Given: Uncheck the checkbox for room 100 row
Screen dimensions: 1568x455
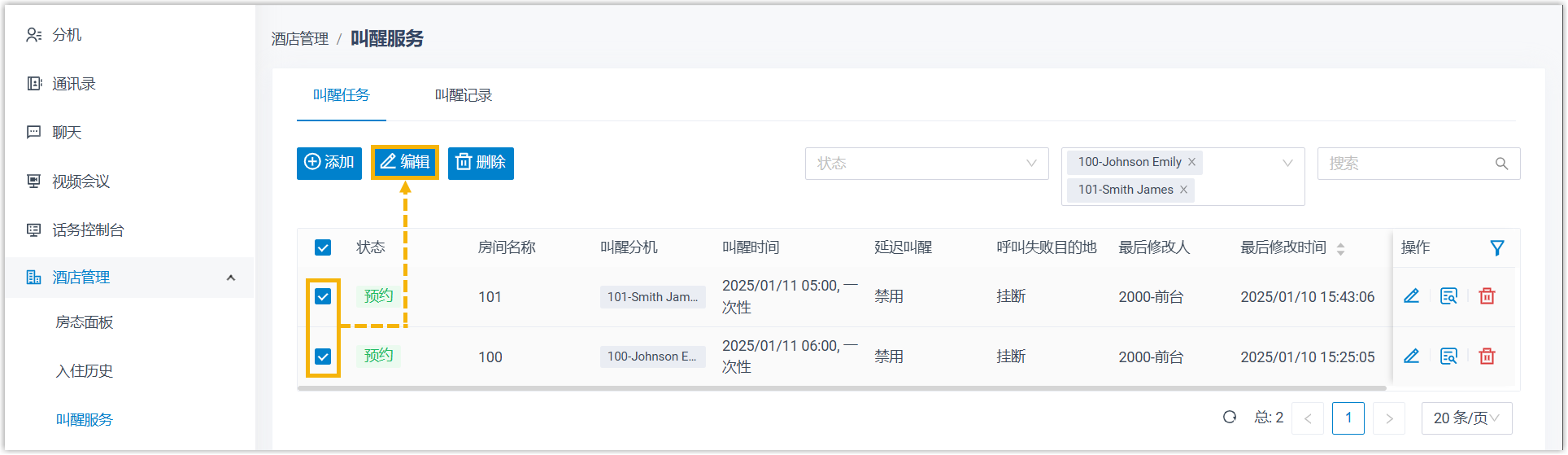Looking at the screenshot, I should 323,357.
